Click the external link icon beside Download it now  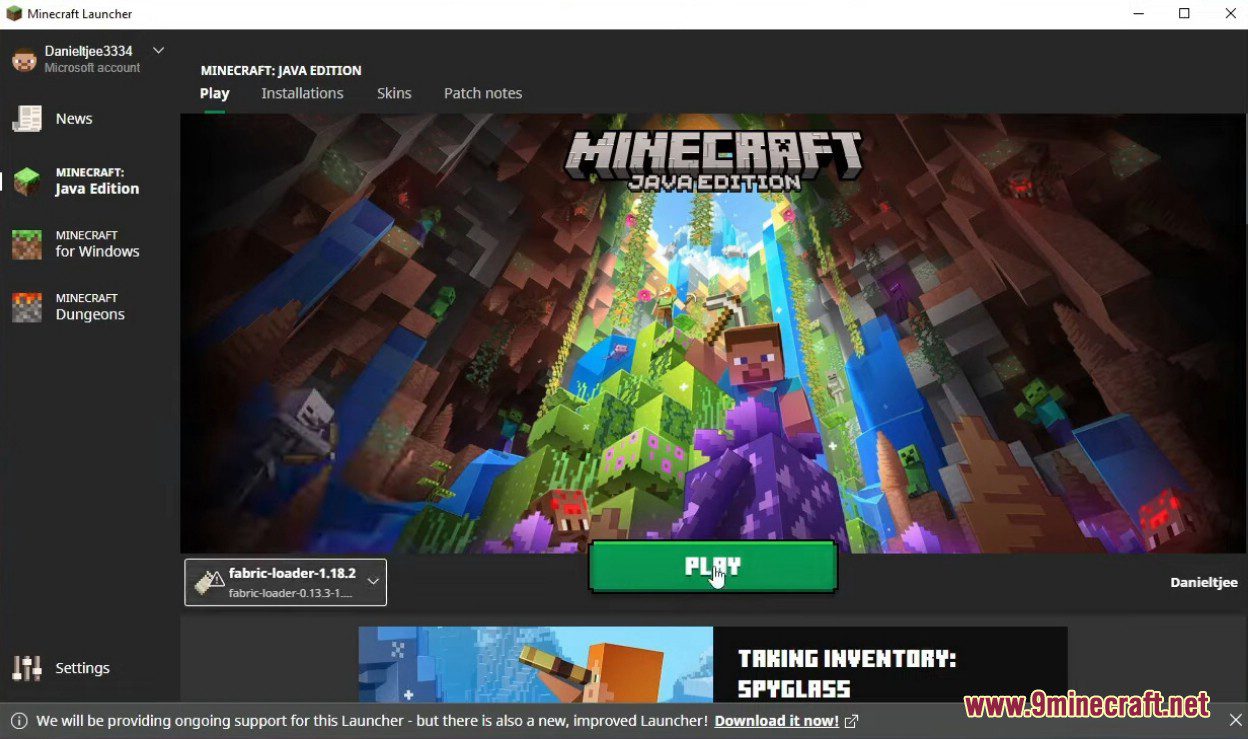pos(852,720)
